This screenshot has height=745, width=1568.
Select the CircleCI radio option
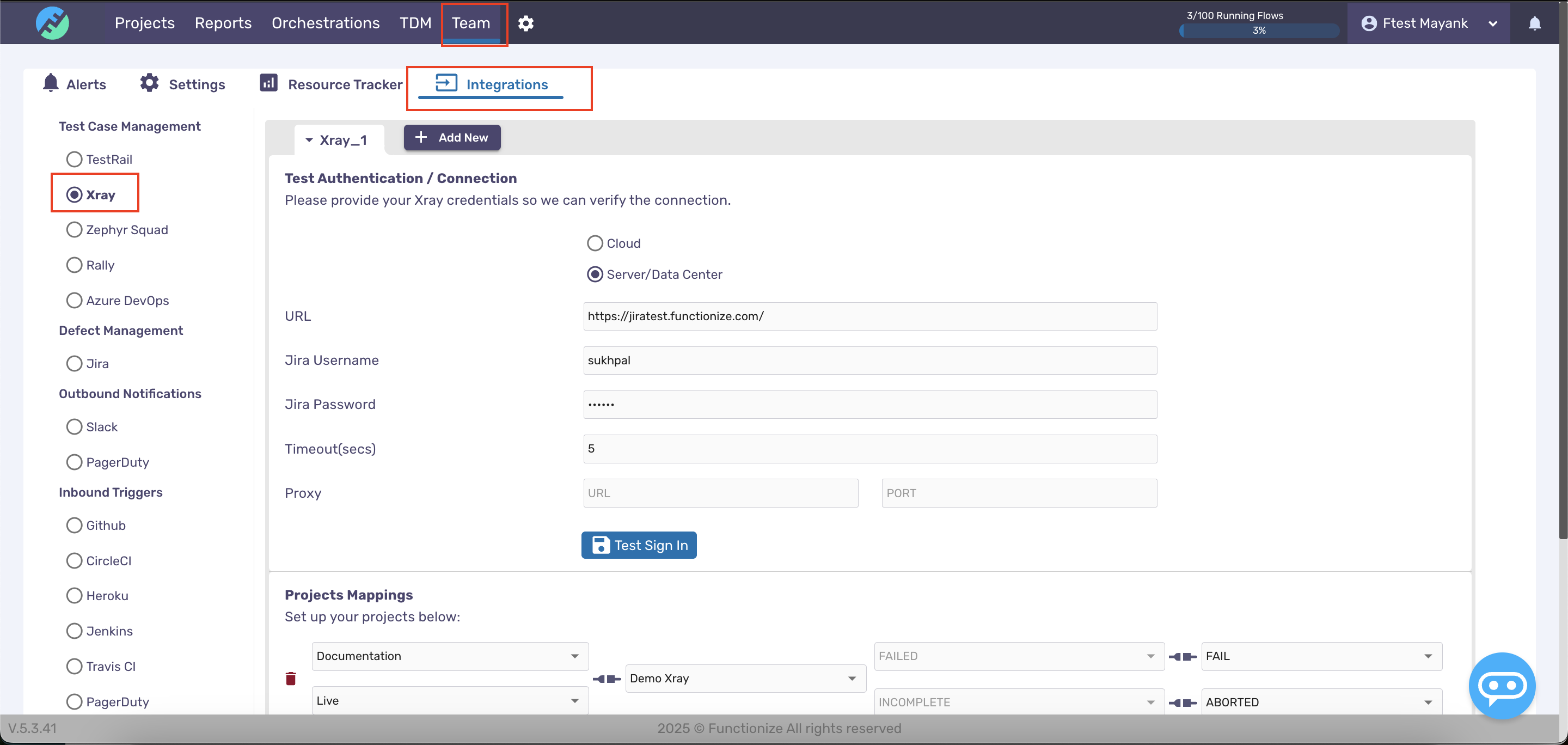(x=74, y=560)
